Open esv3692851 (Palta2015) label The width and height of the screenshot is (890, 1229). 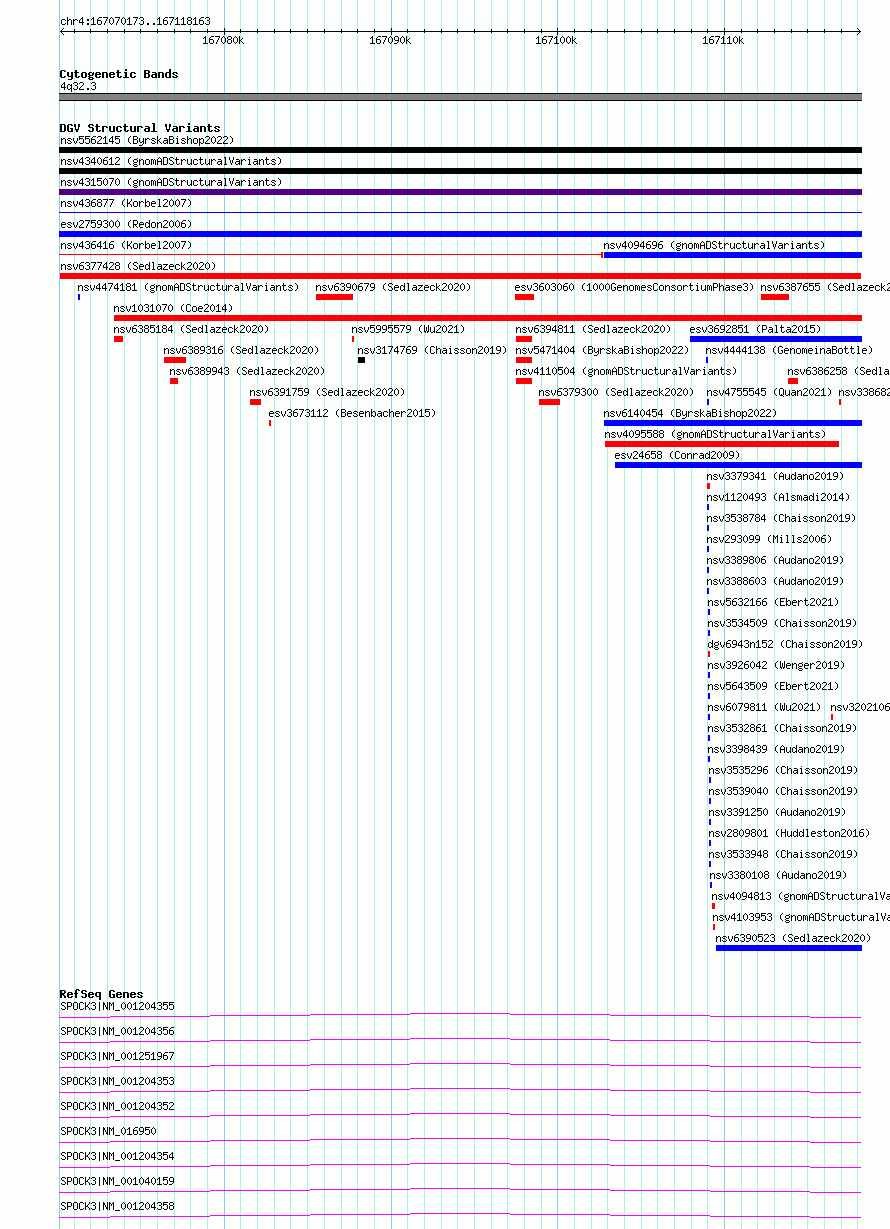(x=754, y=329)
